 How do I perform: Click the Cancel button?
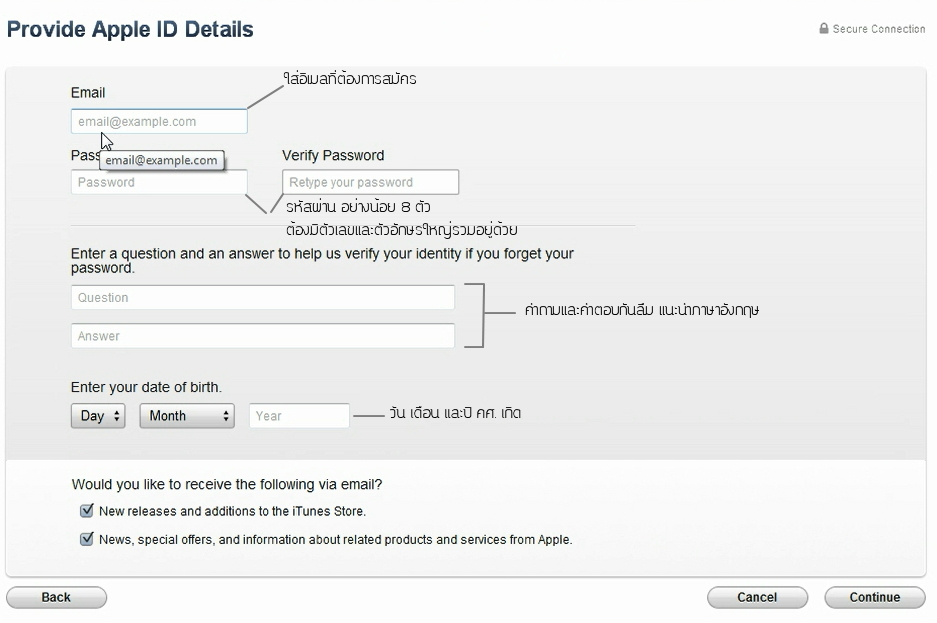[x=757, y=597]
